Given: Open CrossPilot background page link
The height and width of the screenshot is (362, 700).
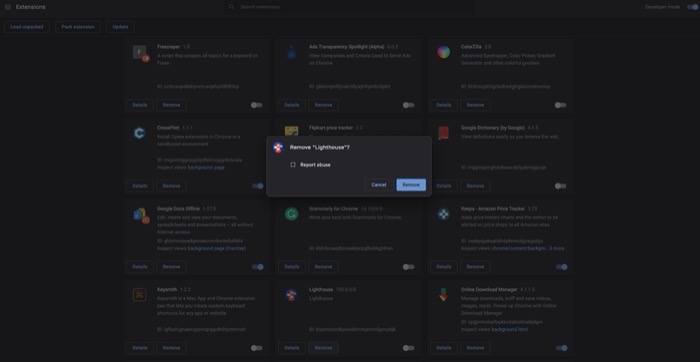Looking at the screenshot, I should point(206,167).
